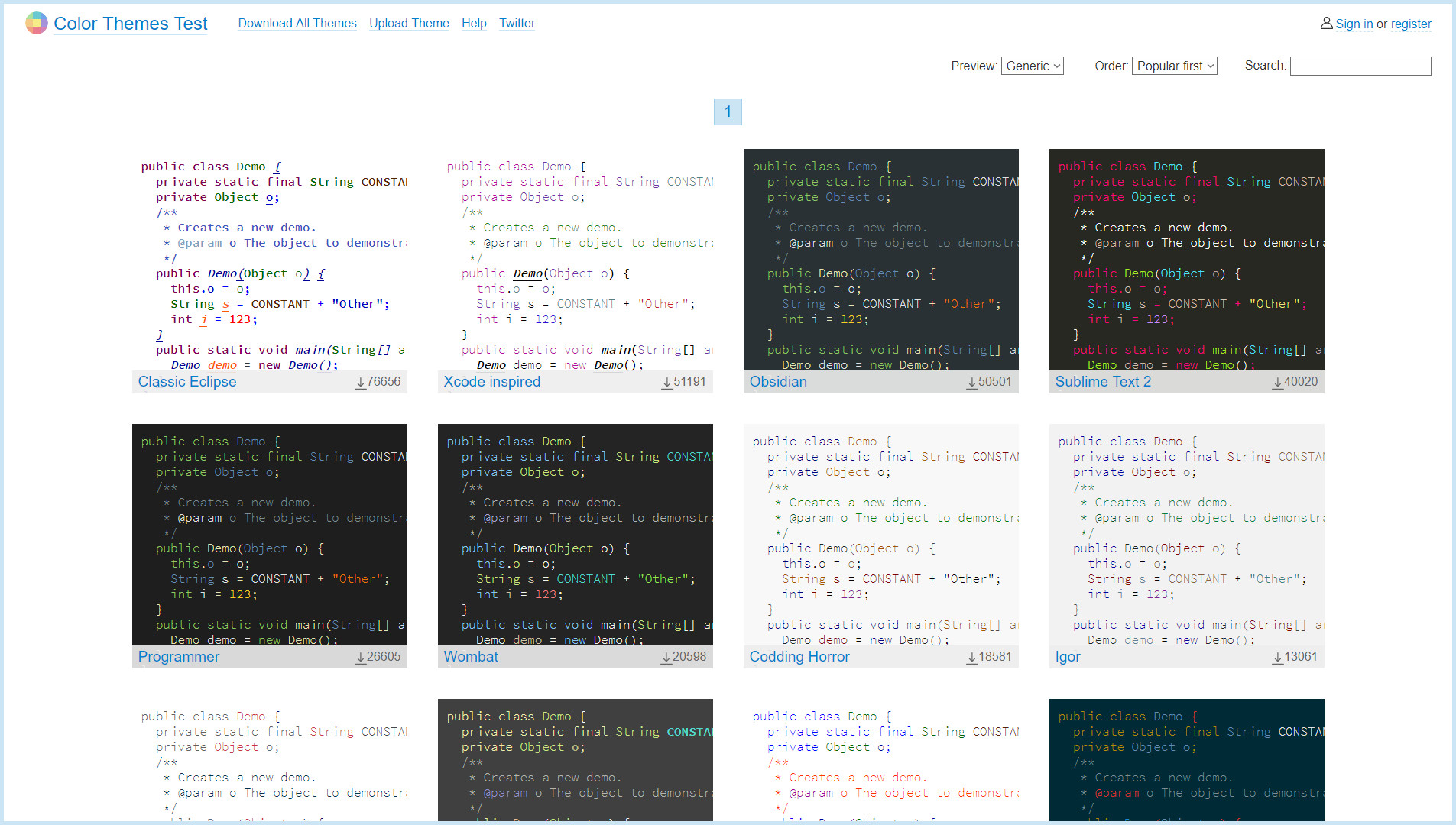Click the Codding Horror code preview thumbnail
The height and width of the screenshot is (825, 1456).
tap(881, 535)
